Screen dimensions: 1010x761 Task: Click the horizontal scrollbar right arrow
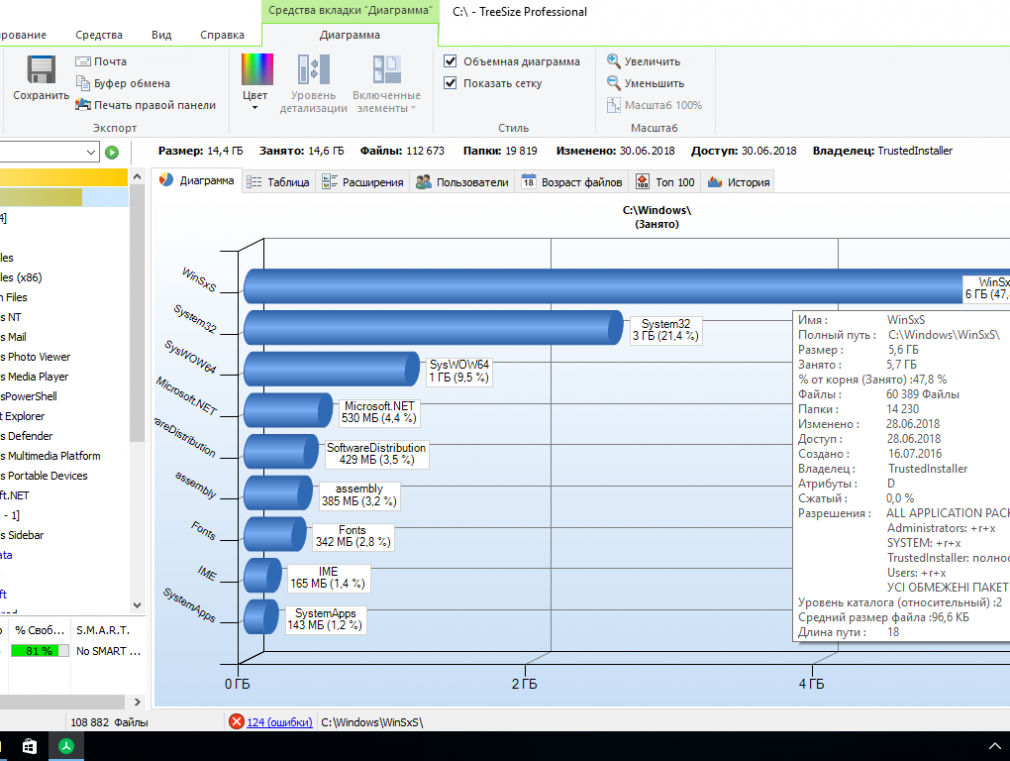(137, 702)
